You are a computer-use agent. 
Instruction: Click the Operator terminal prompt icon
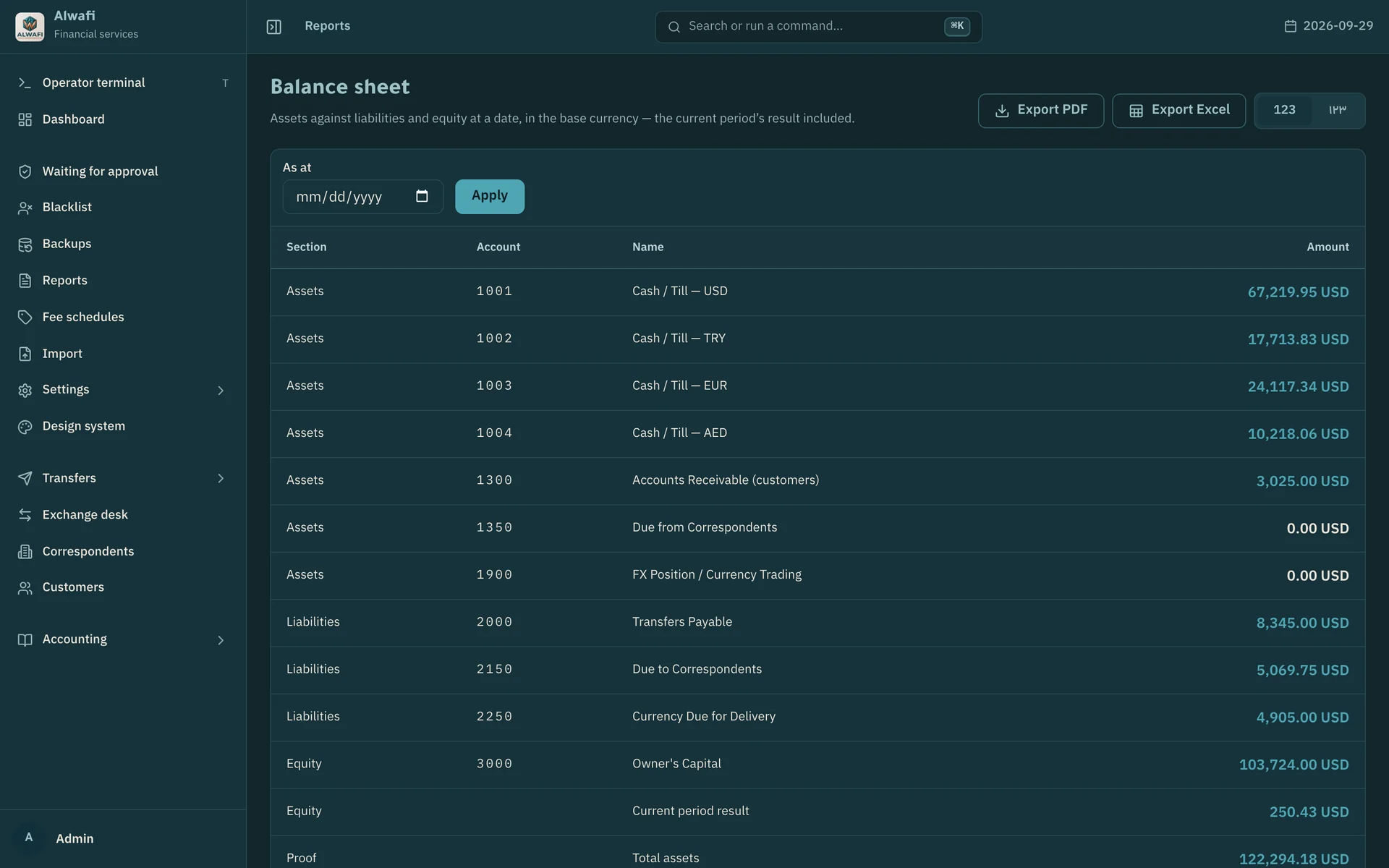[25, 83]
